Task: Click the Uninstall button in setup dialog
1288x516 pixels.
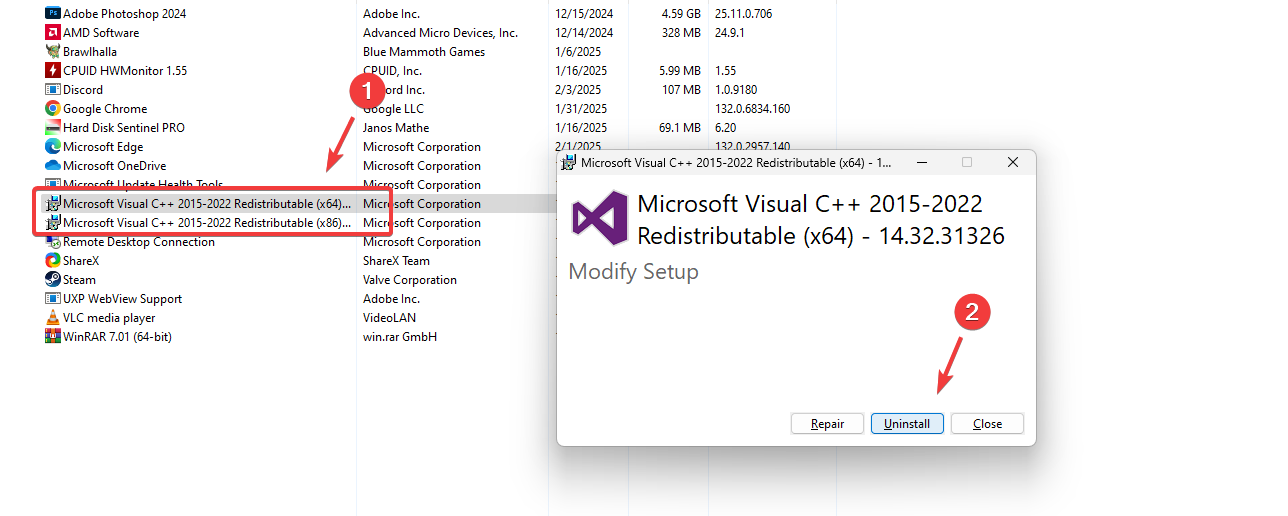Action: coord(907,424)
